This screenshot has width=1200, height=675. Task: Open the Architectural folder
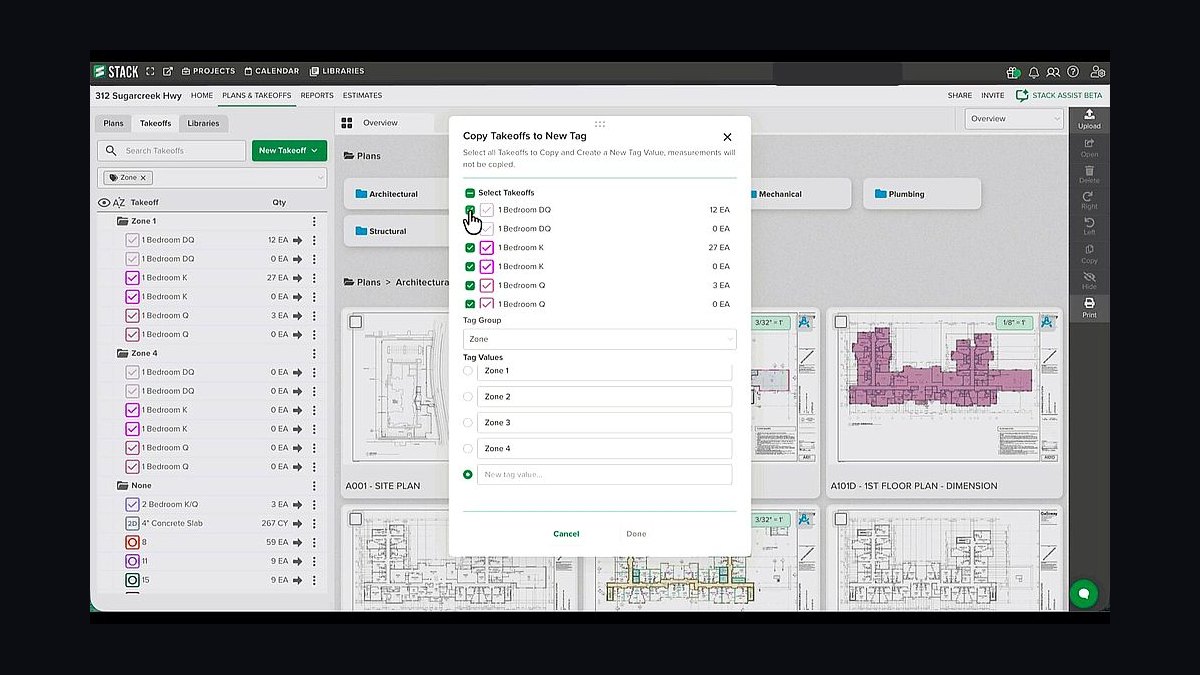[x=395, y=194]
